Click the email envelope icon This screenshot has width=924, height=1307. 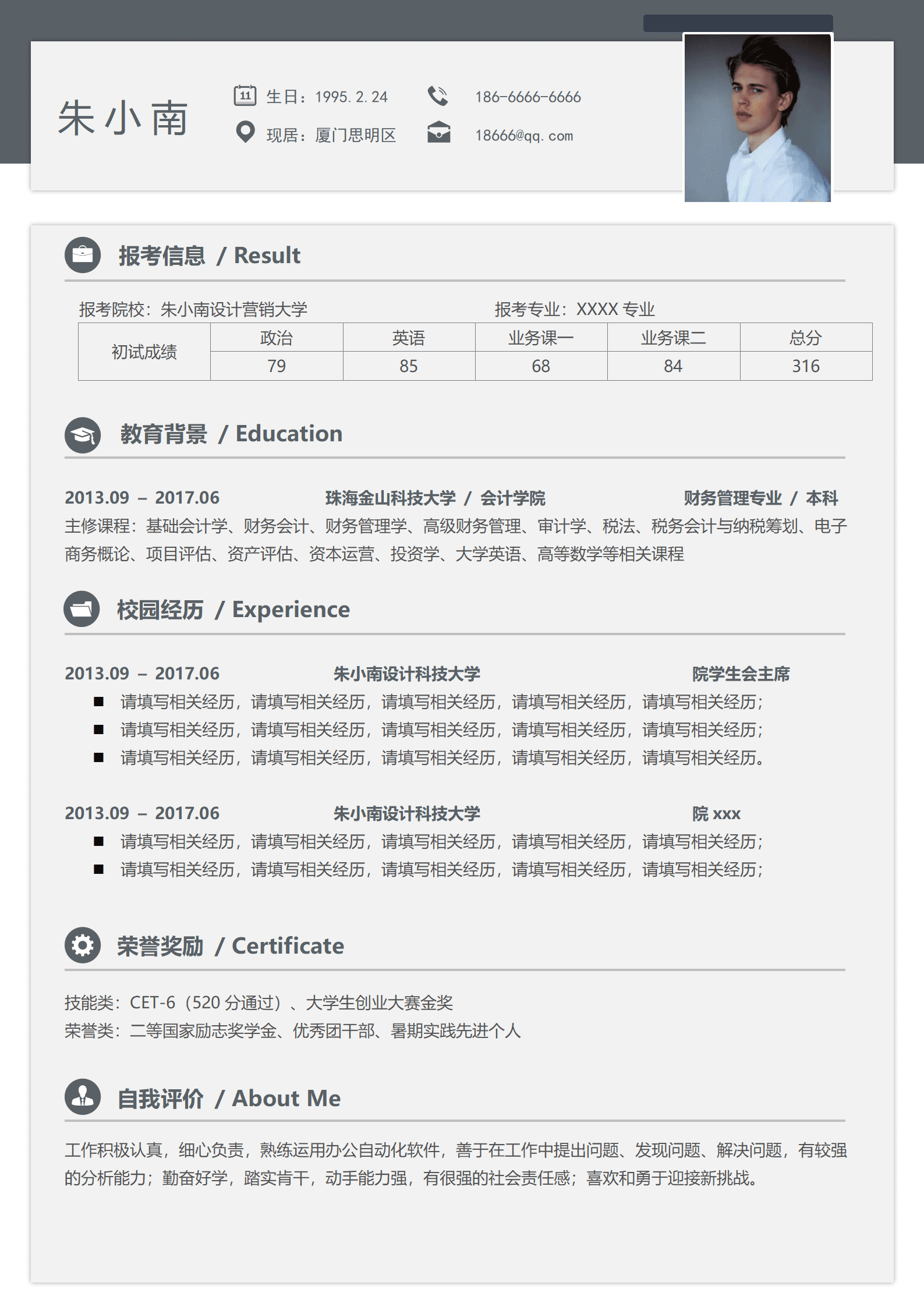[438, 133]
